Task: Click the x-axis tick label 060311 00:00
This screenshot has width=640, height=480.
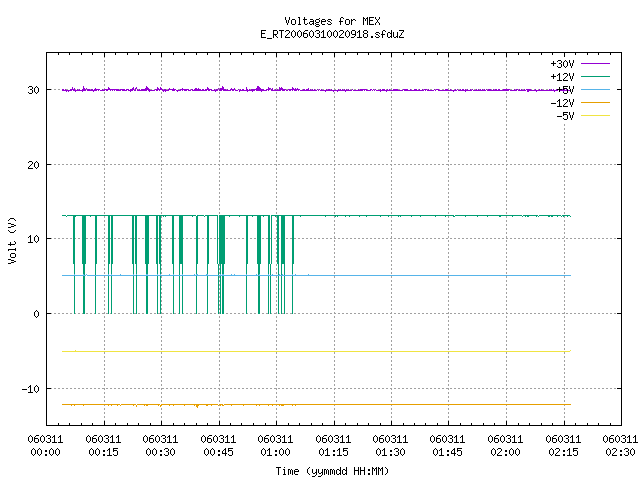Action: pyautogui.click(x=45, y=446)
